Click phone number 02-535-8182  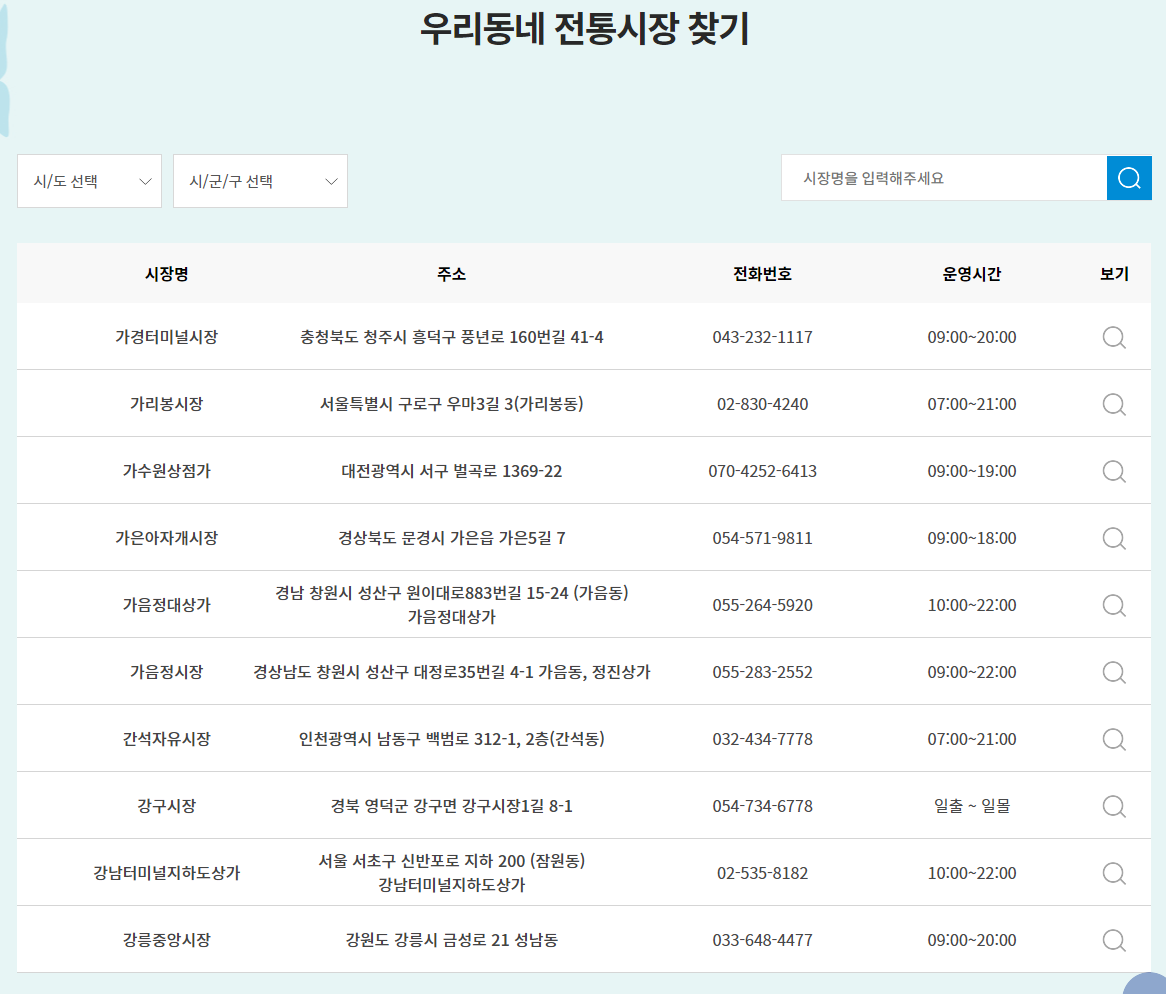click(762, 872)
